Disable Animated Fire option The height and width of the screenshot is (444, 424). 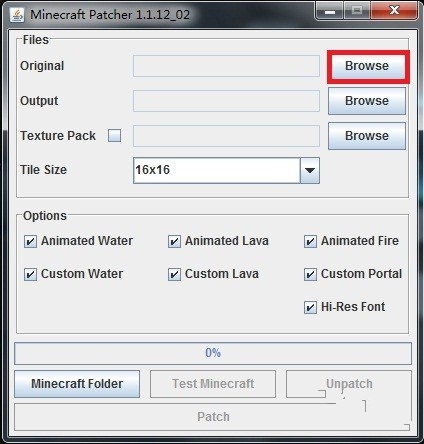310,241
